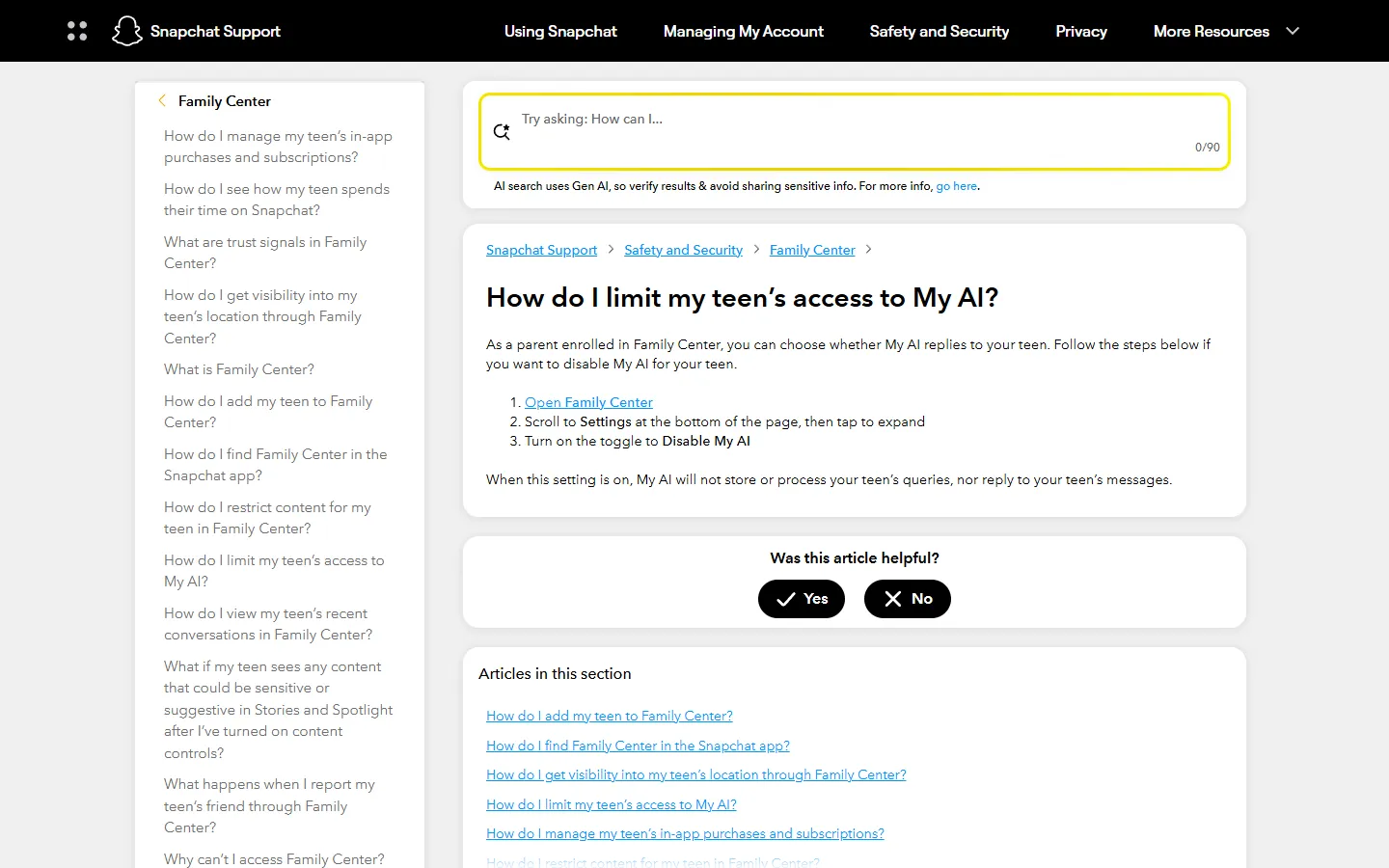
Task: Open sidebar article on limiting access to My AI
Action: [274, 571]
